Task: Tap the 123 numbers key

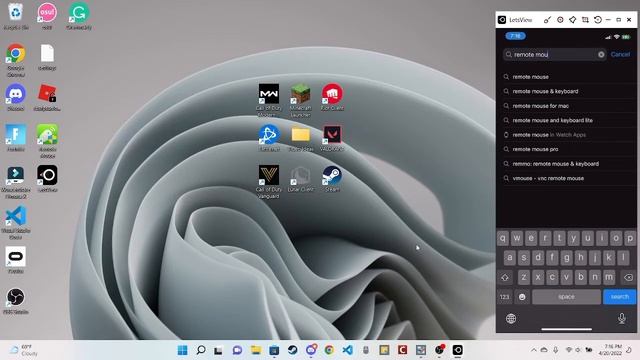Action: point(504,297)
